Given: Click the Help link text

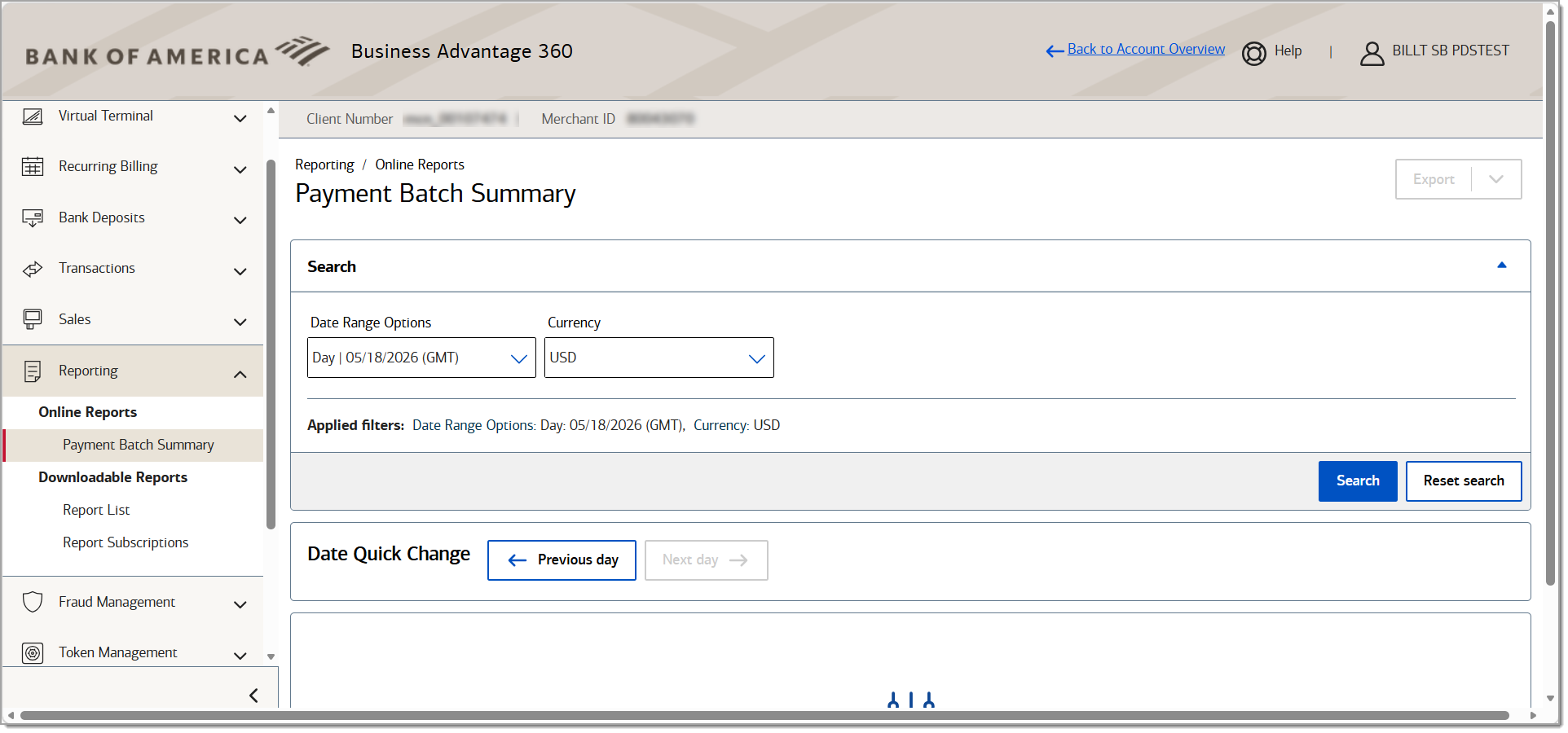Looking at the screenshot, I should click(x=1288, y=50).
